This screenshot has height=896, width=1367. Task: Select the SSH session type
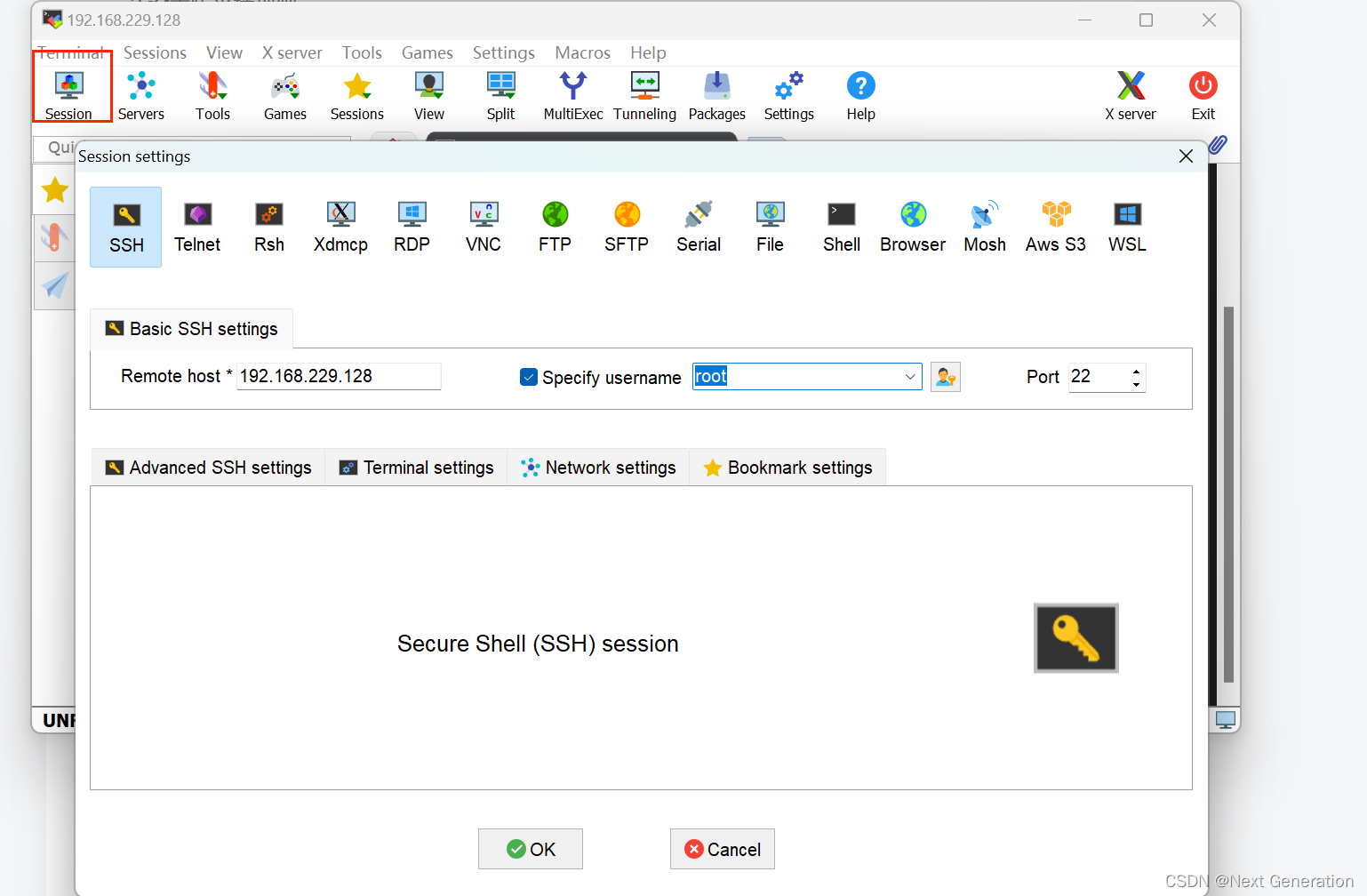pos(125,227)
